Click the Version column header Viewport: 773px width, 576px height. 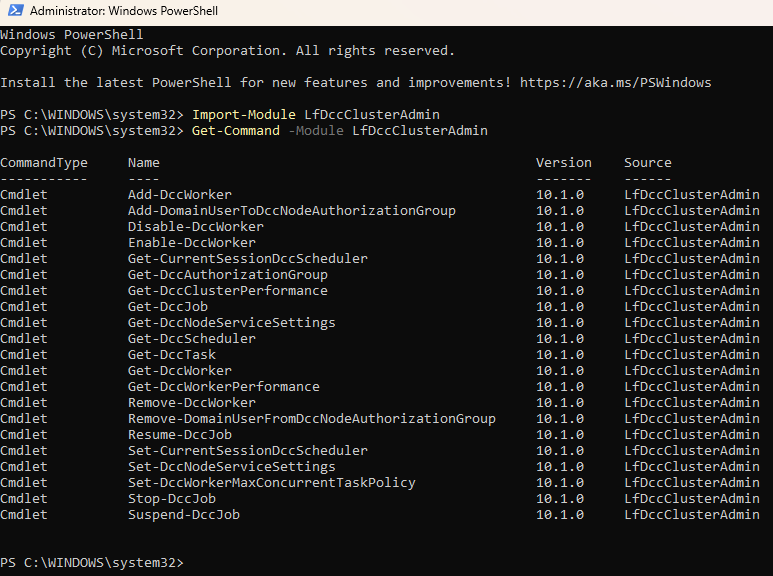tap(564, 163)
